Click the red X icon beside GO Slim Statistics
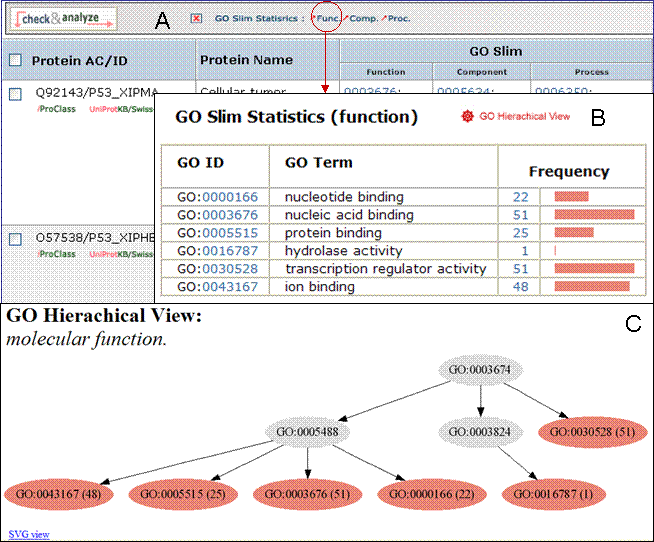 [196, 18]
